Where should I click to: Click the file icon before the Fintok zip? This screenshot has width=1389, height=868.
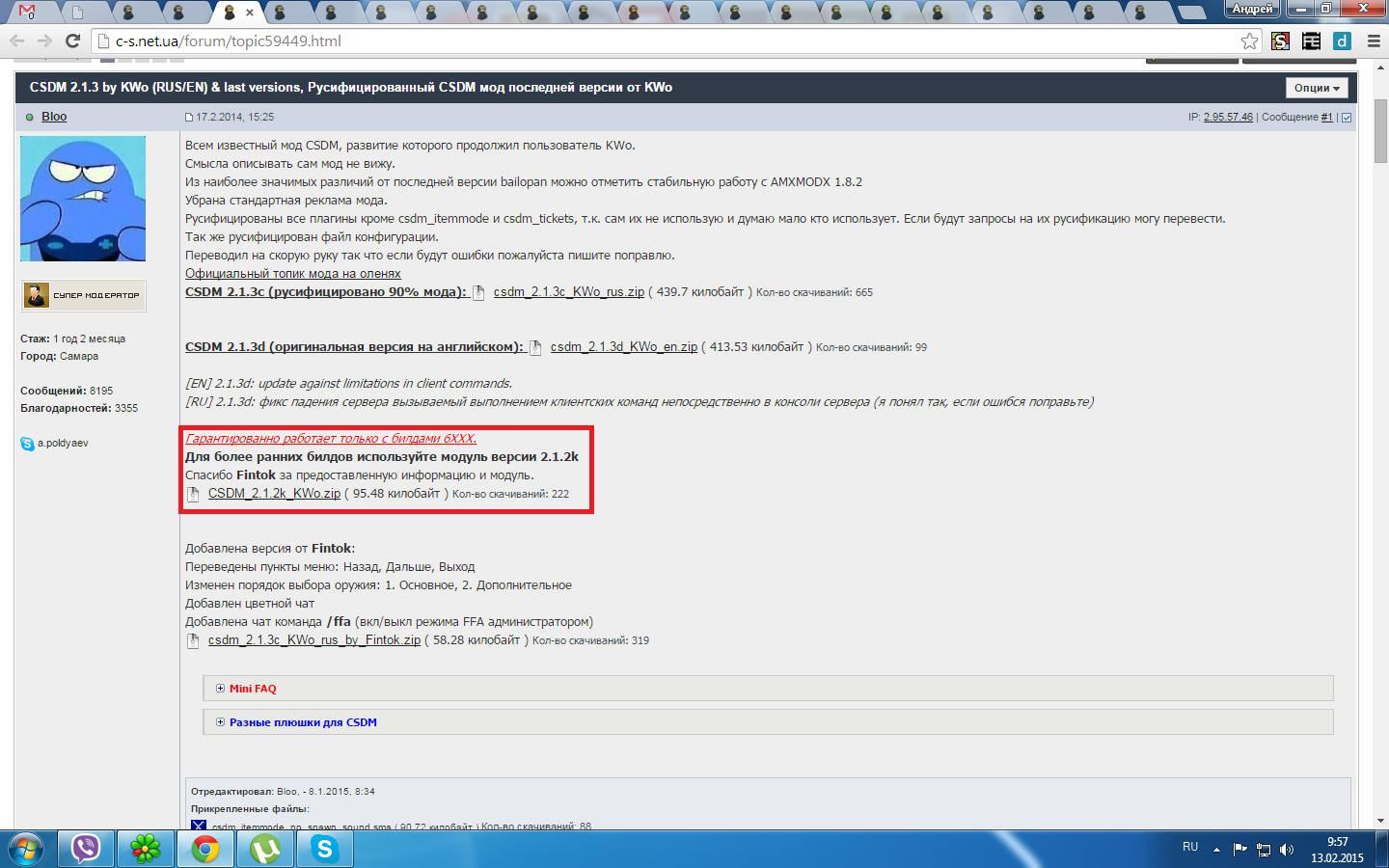(x=193, y=640)
